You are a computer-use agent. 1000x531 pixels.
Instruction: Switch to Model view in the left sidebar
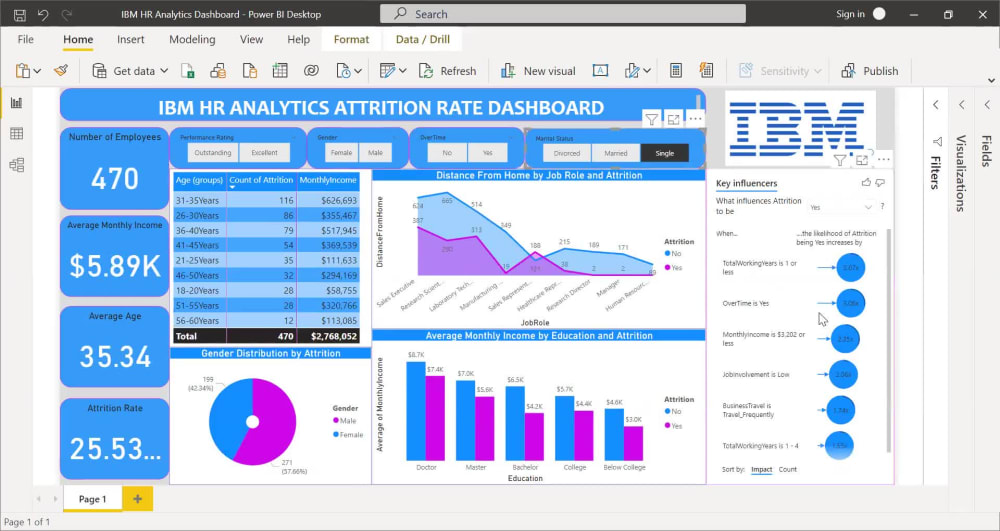[x=17, y=165]
